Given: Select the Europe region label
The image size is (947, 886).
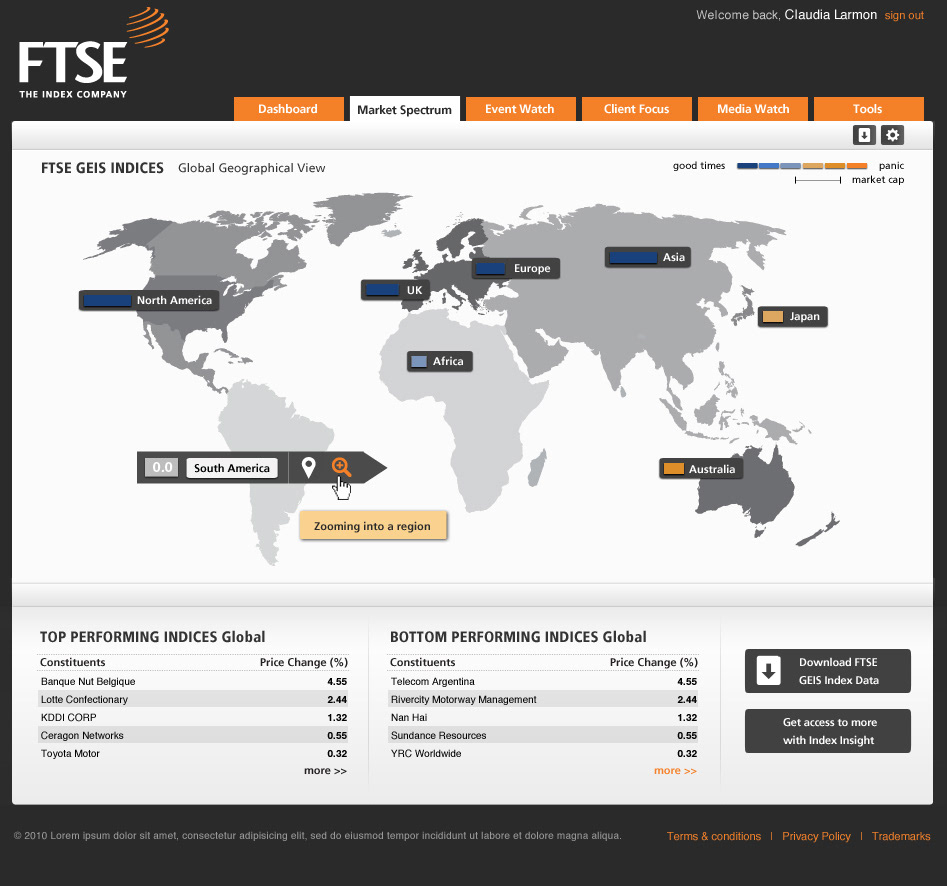Looking at the screenshot, I should pos(516,268).
